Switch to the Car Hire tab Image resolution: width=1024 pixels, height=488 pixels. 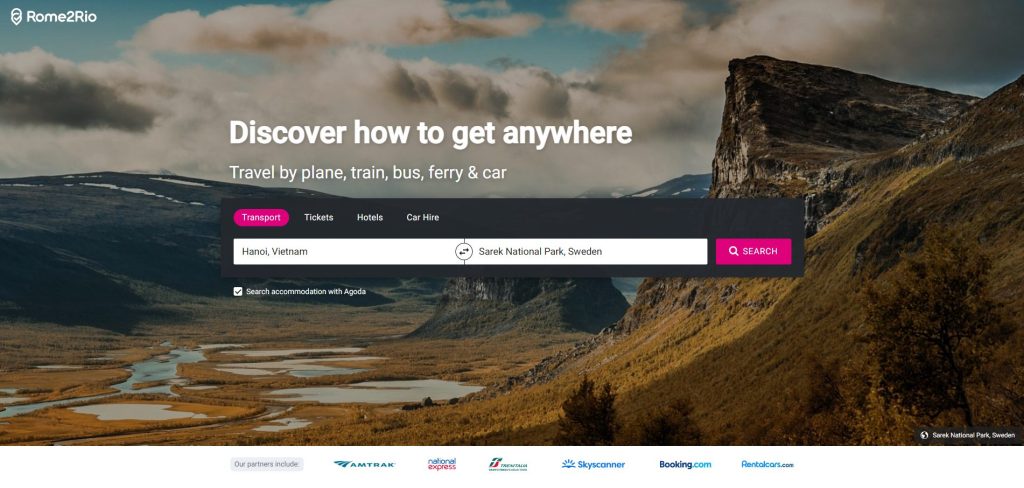[423, 218]
